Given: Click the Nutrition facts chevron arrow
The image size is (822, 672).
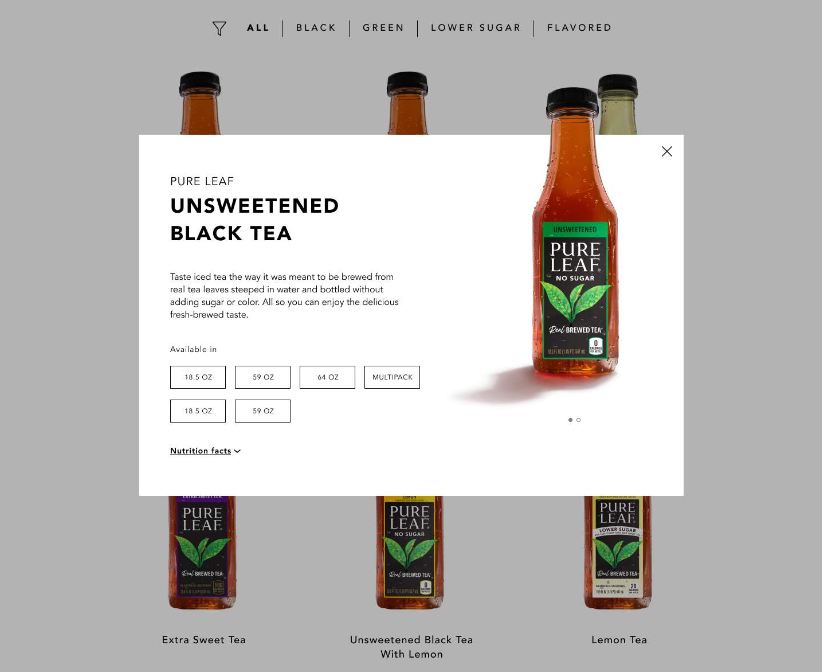Looking at the screenshot, I should pyautogui.click(x=237, y=451).
